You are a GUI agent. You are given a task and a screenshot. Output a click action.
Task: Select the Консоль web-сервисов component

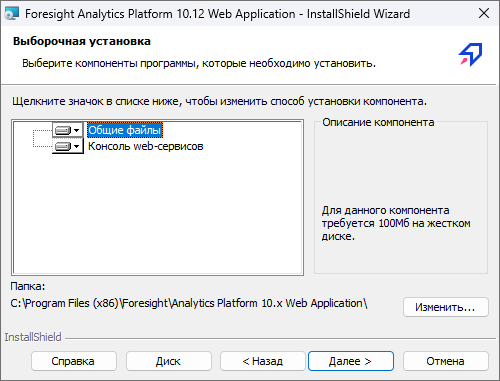(x=146, y=146)
